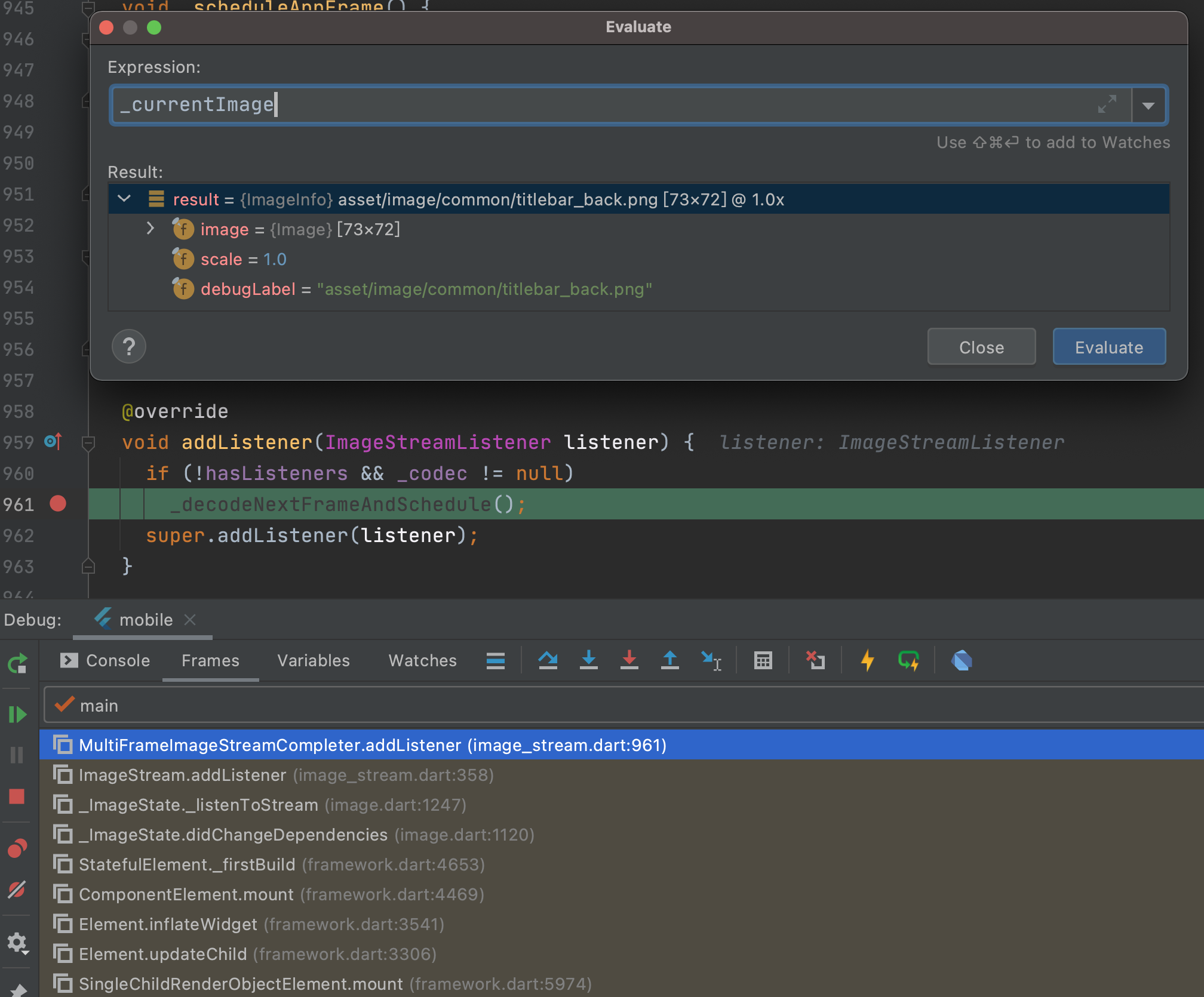Click the Step Over debugger icon
Screen dimensions: 1204x997
click(548, 660)
